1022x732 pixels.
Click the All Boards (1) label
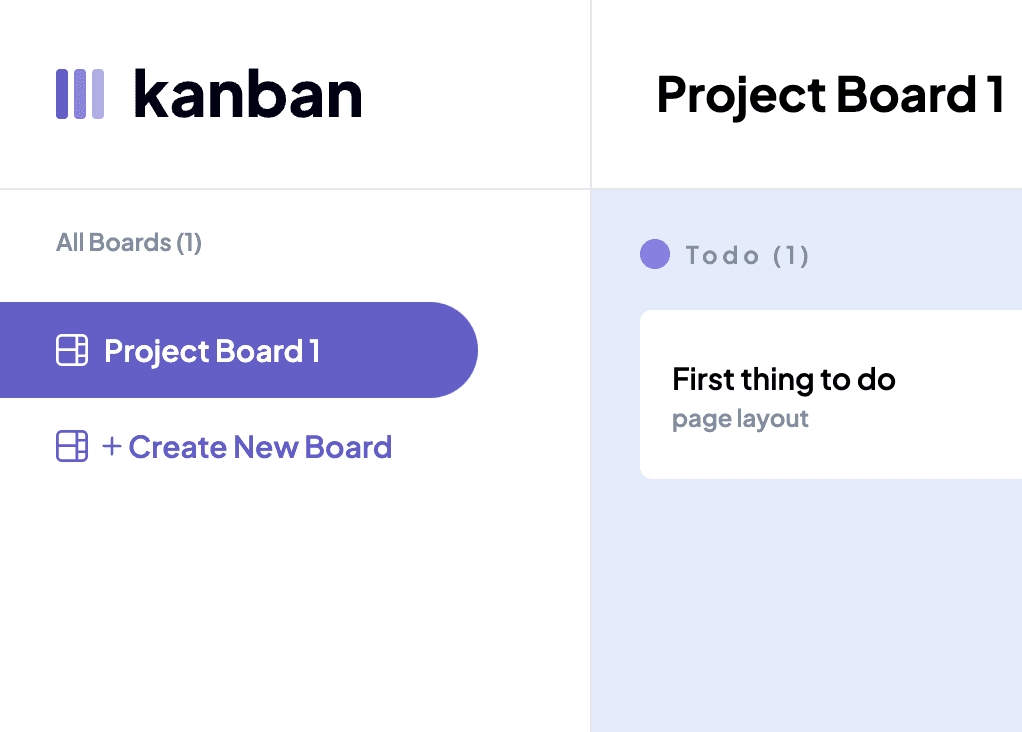click(x=129, y=243)
